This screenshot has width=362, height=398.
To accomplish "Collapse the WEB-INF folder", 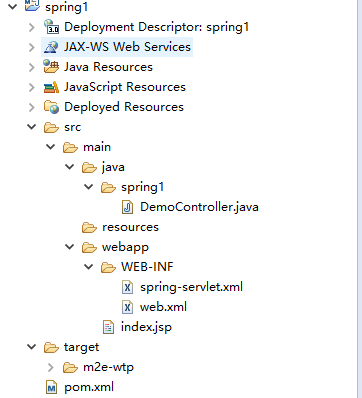I will click(x=89, y=267).
